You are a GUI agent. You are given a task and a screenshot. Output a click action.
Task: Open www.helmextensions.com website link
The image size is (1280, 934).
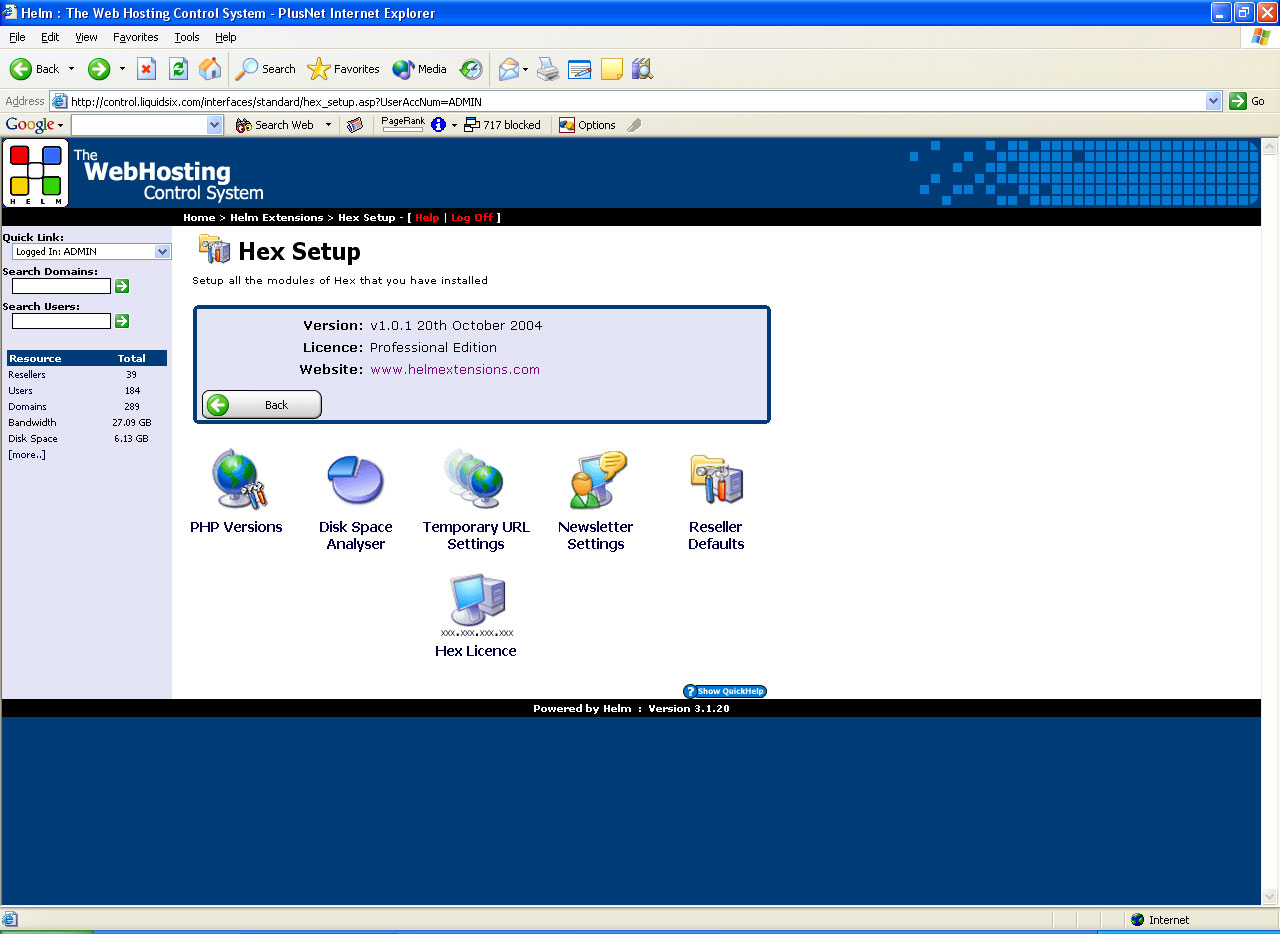[x=455, y=369]
